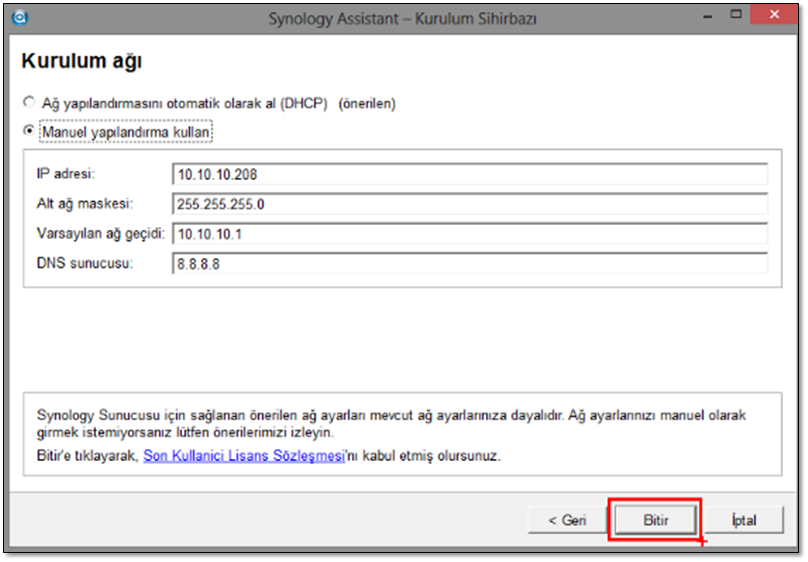Maximize the Kurulum Sihirbazı window
Image resolution: width=808 pixels, height=562 pixels.
point(736,14)
